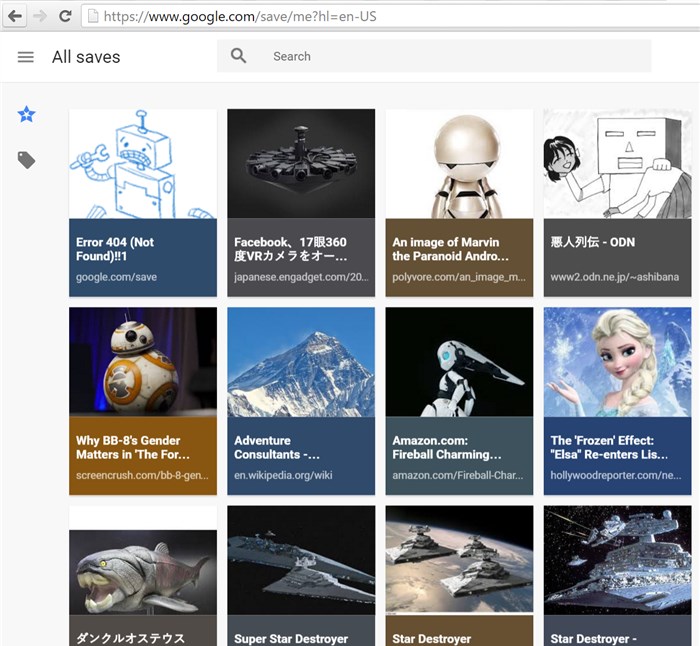
Task: Open the BB-8 droid thumbnail
Action: tap(143, 362)
